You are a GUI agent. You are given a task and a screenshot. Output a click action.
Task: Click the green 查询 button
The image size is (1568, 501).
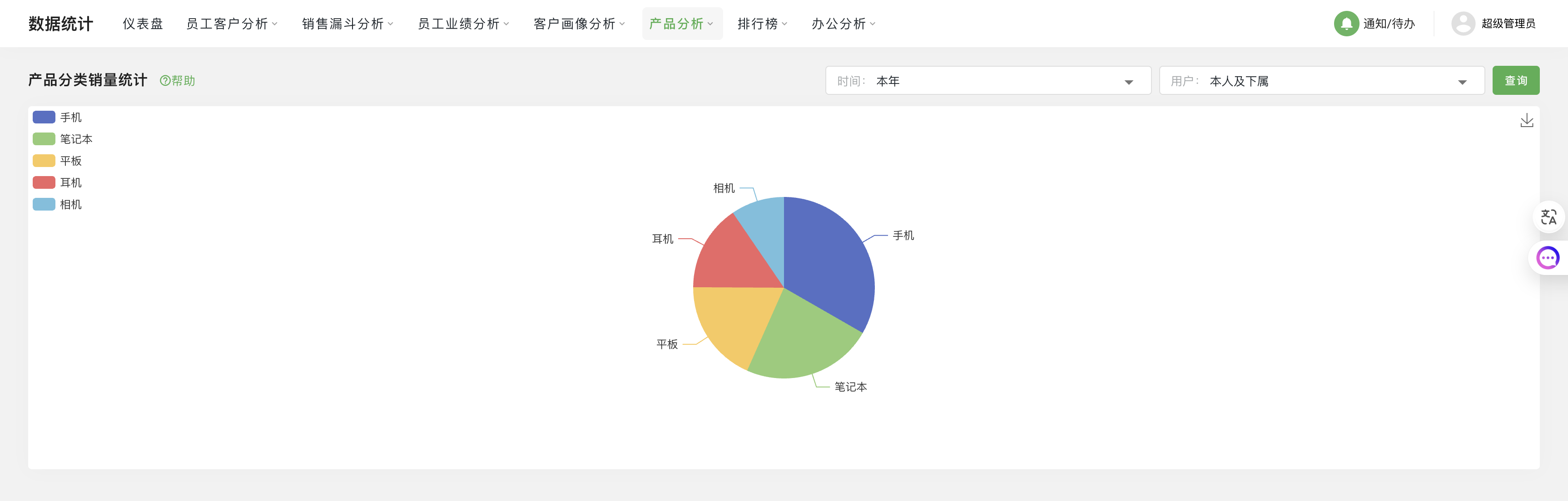point(1516,80)
